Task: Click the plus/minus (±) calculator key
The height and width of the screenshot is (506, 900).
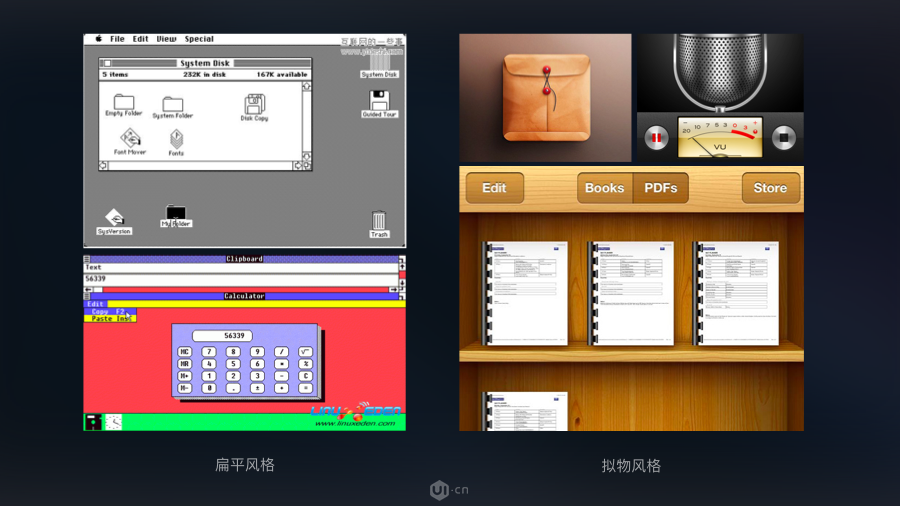Action: click(x=257, y=388)
